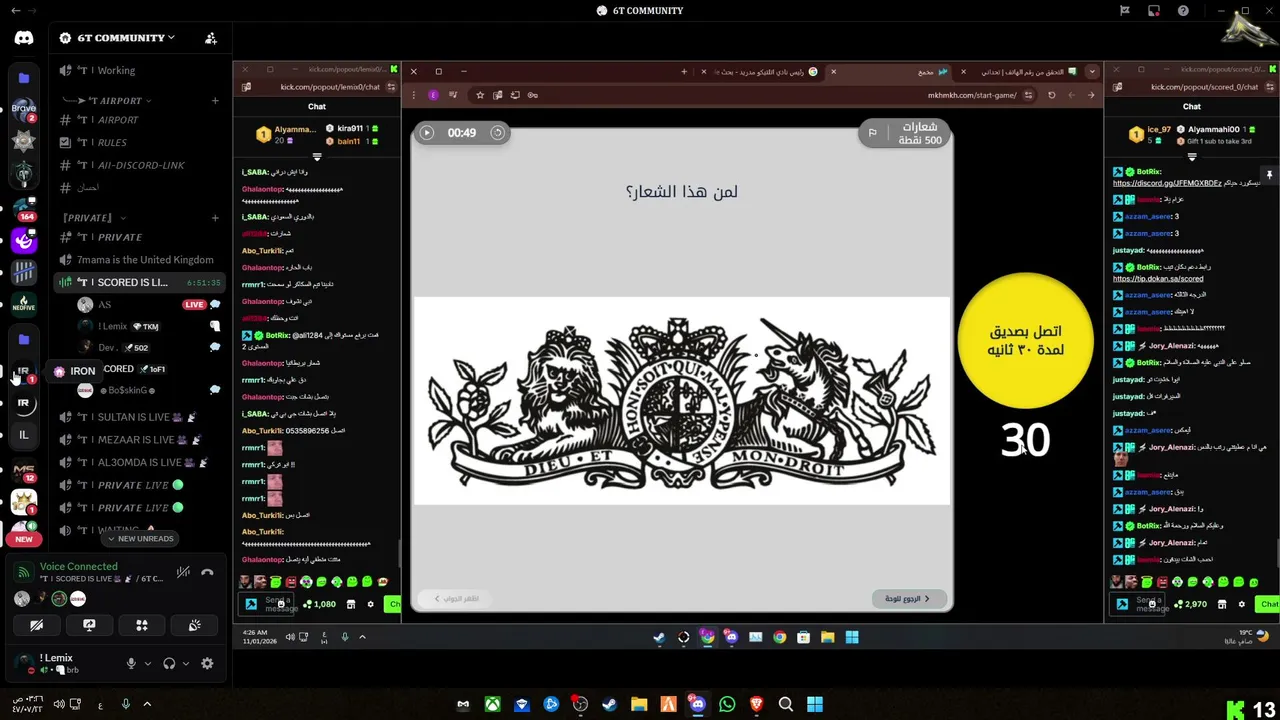Screen dimensions: 1280x720
Task: Click the return to board button
Action: tap(908, 599)
